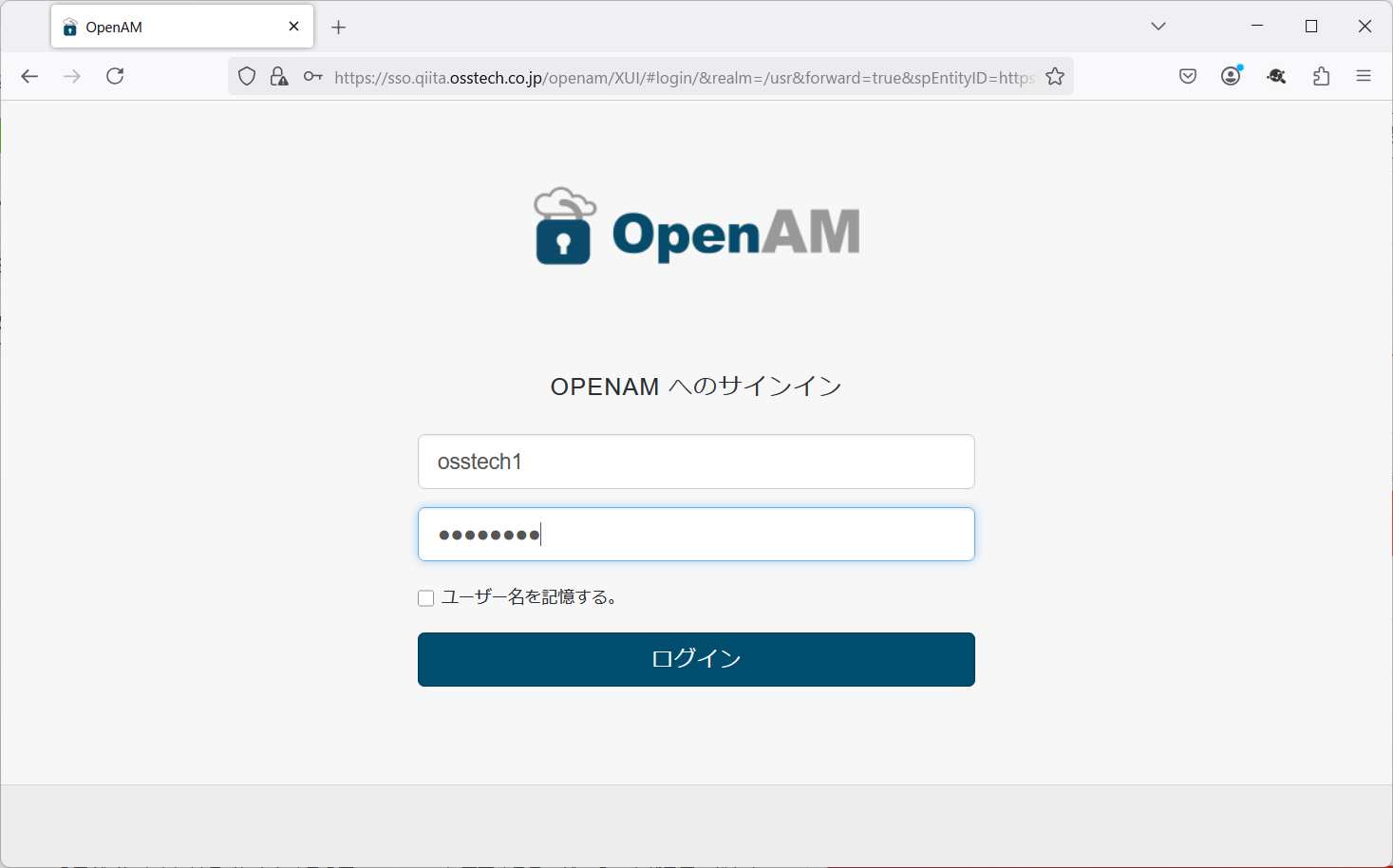
Task: Open the saved passwords key icon
Action: (x=312, y=76)
